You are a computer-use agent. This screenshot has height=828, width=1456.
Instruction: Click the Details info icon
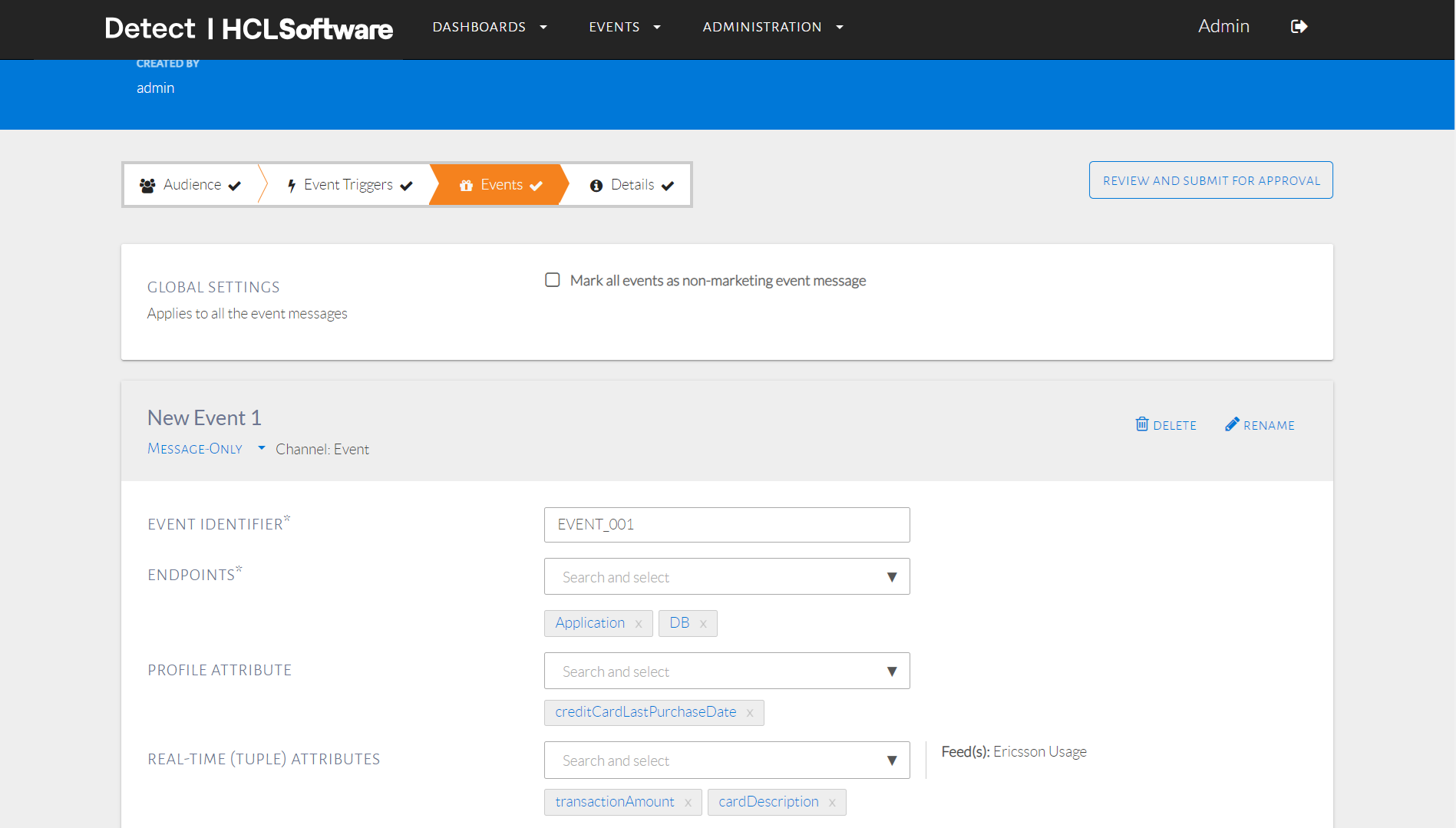[x=596, y=186]
